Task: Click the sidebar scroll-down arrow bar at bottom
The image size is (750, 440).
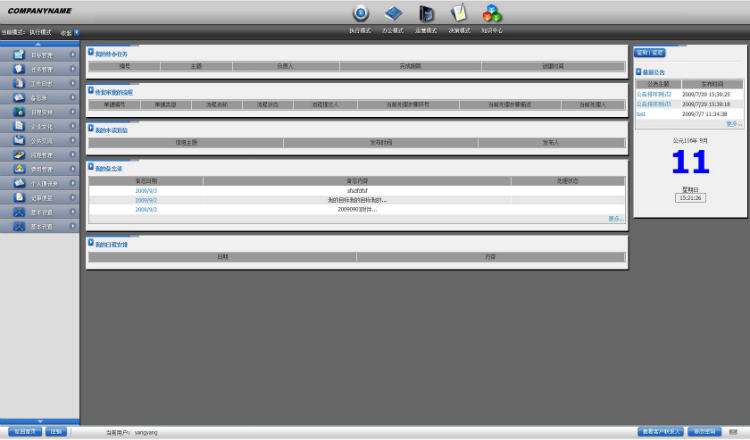Action: (39, 421)
